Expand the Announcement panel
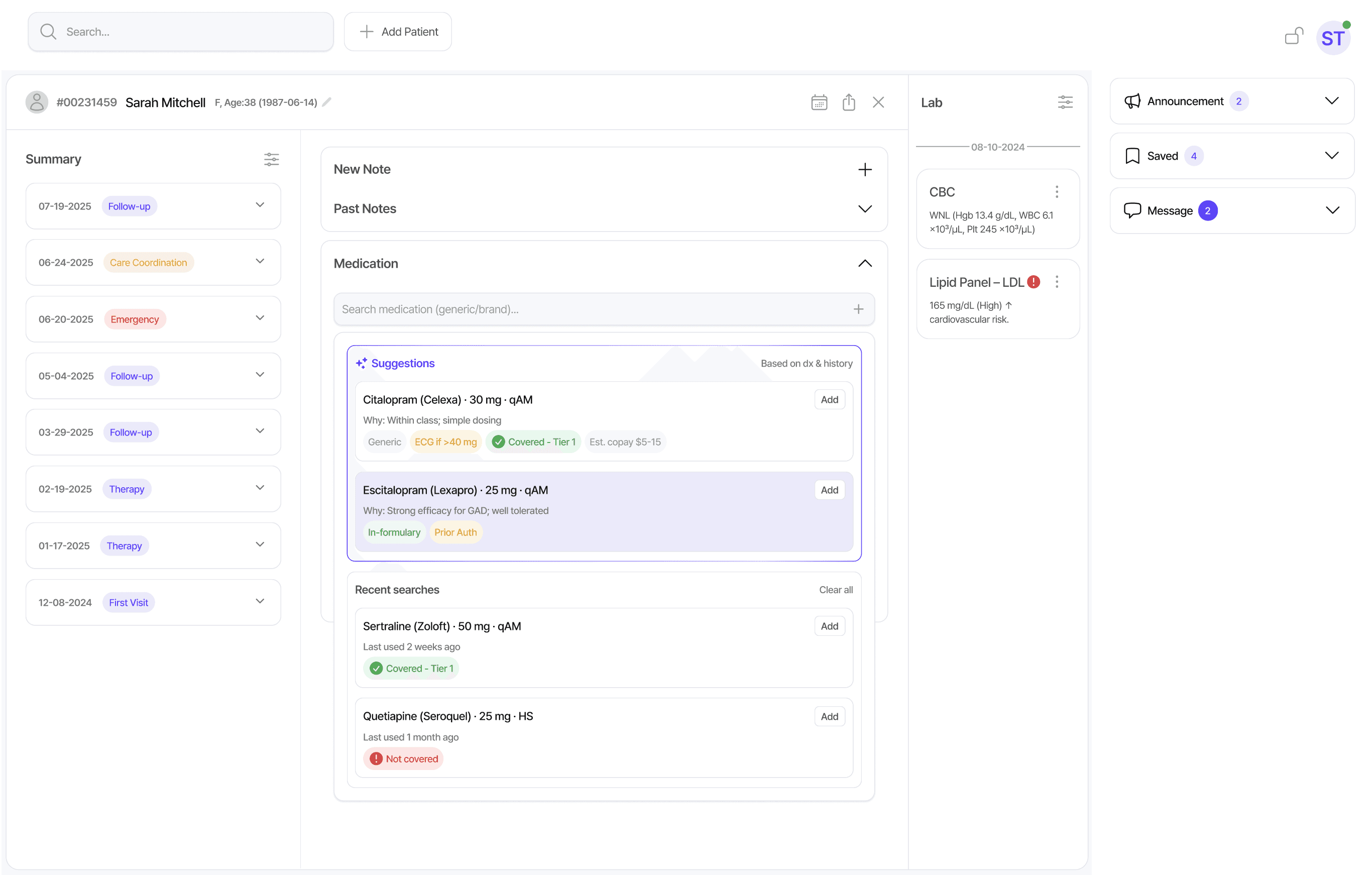 point(1331,101)
